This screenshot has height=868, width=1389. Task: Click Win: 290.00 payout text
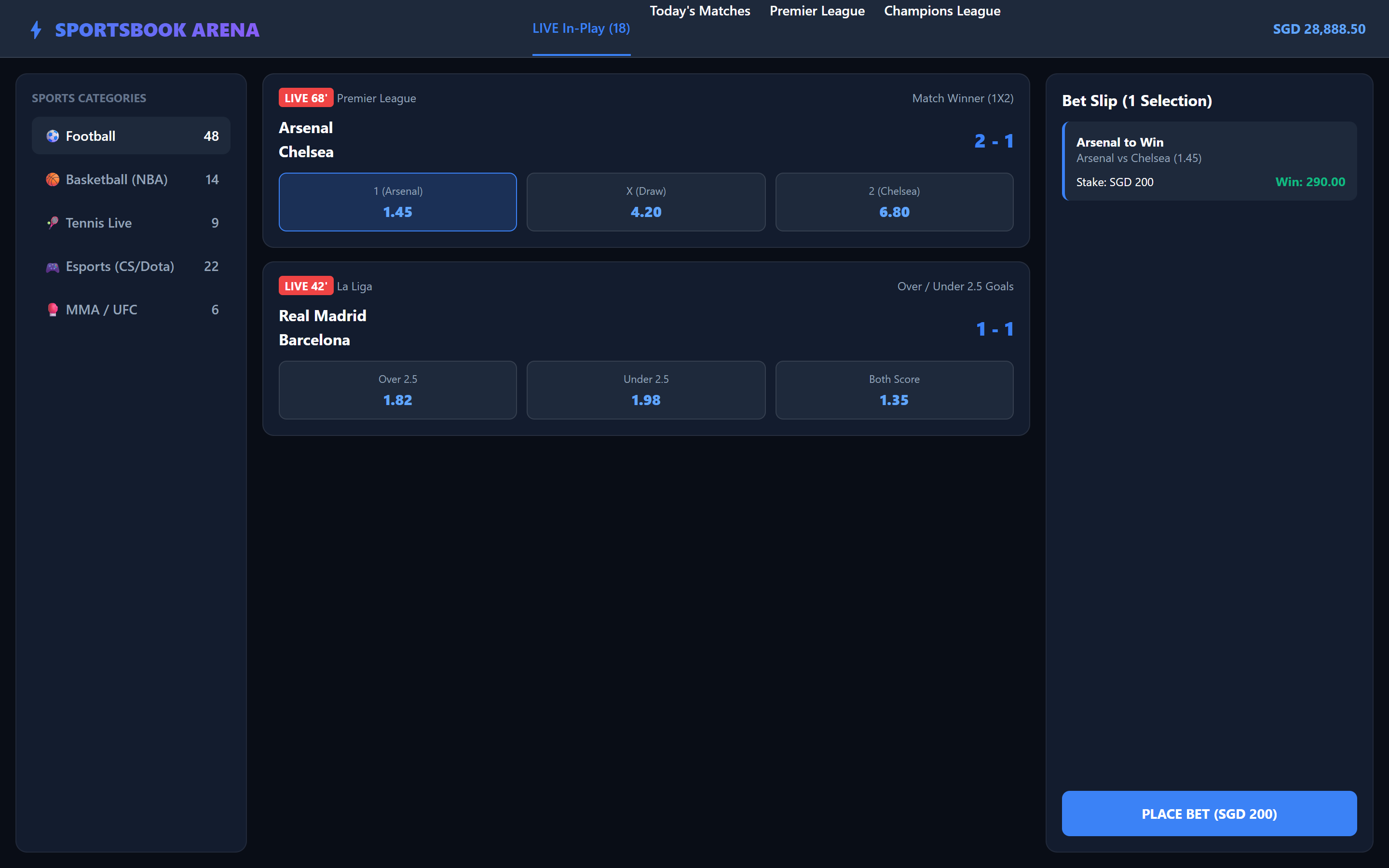(1310, 182)
